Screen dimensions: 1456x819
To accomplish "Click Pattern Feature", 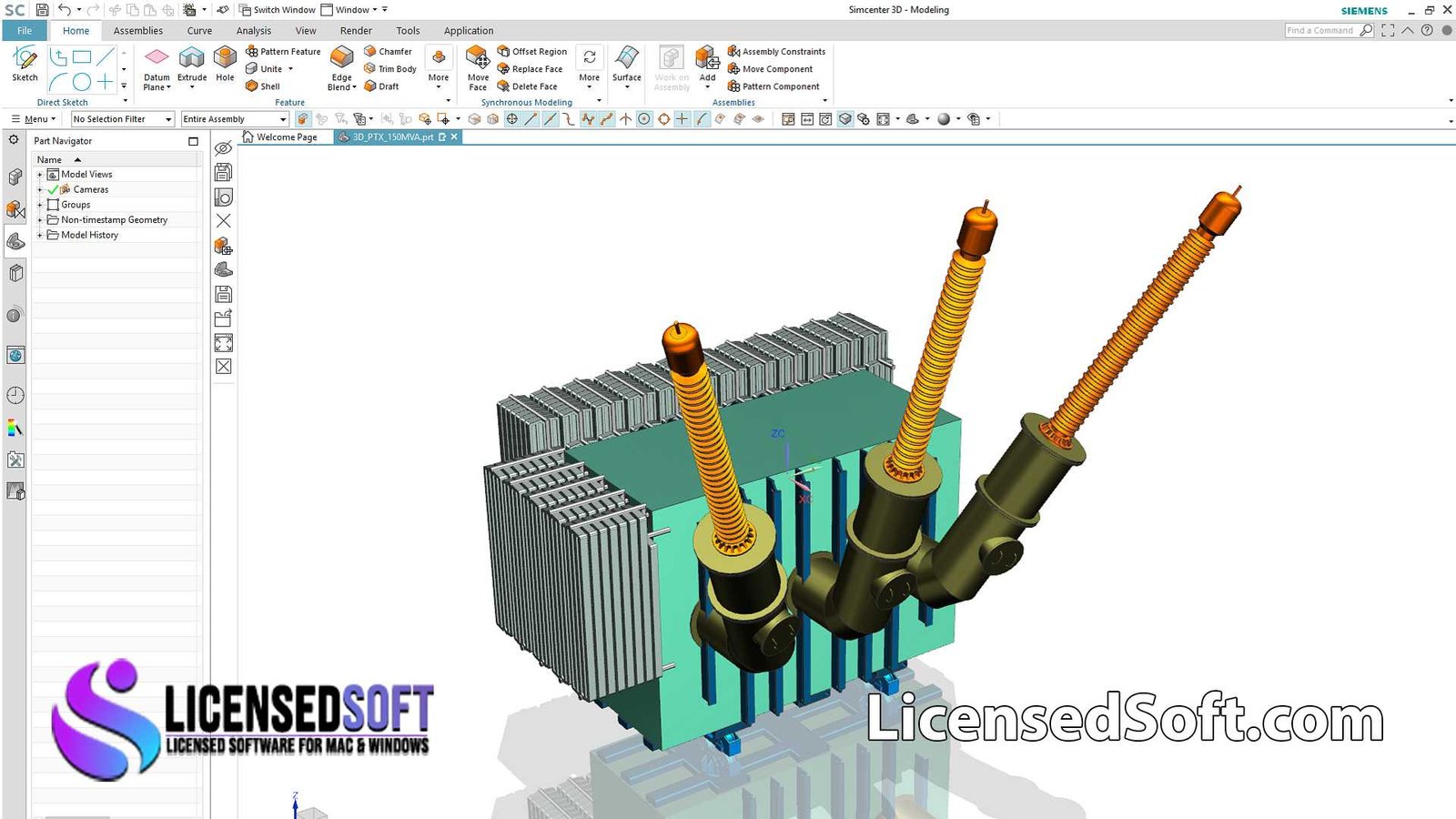I will tap(283, 51).
